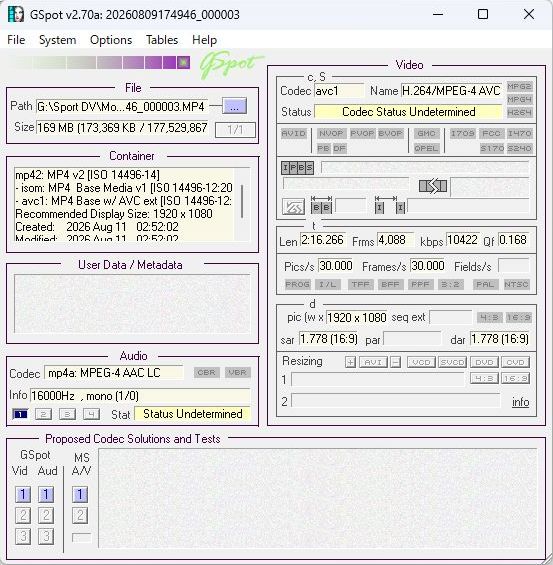The image size is (553, 565).
Task: Click the Path field showing 46_000003.MP4
Action: click(x=122, y=107)
